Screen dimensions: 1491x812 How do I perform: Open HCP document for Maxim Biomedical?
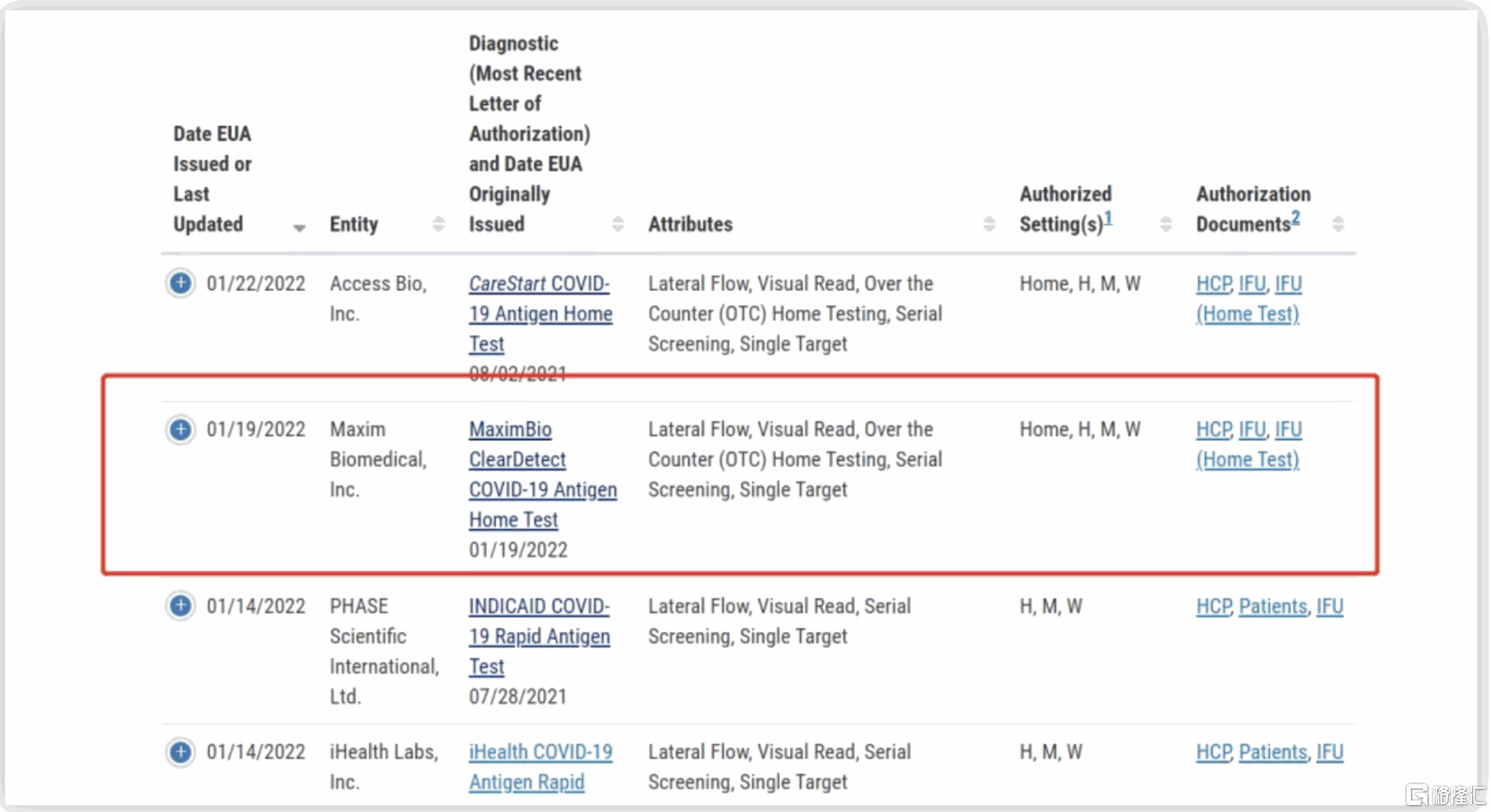click(x=1214, y=430)
